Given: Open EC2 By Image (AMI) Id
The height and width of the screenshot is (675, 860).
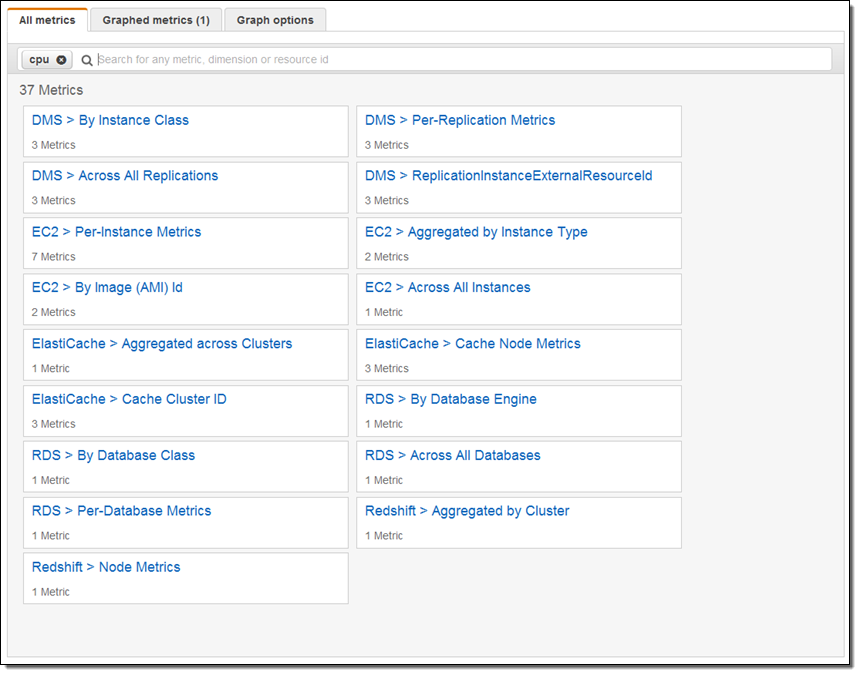Looking at the screenshot, I should coord(107,288).
